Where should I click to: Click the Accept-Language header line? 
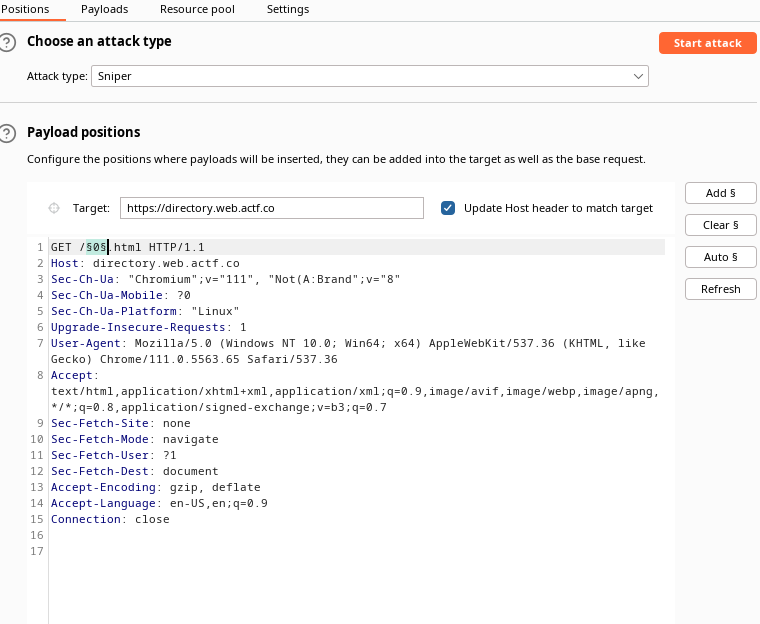point(159,503)
